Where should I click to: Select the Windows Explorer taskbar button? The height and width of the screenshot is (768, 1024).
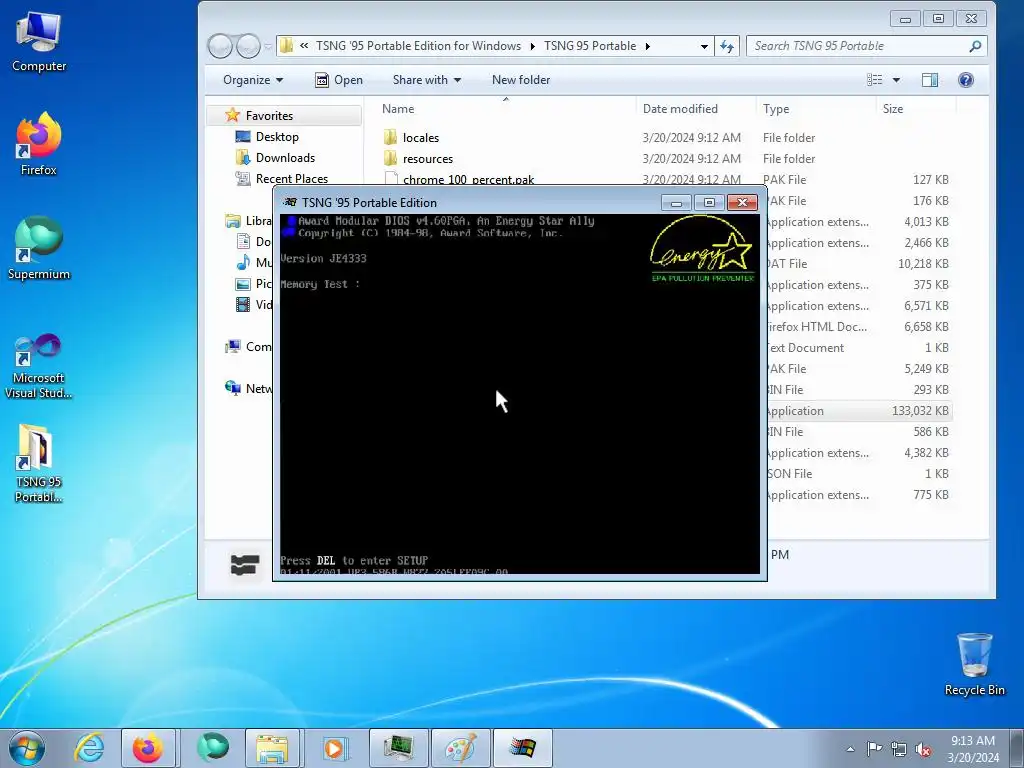[x=272, y=748]
